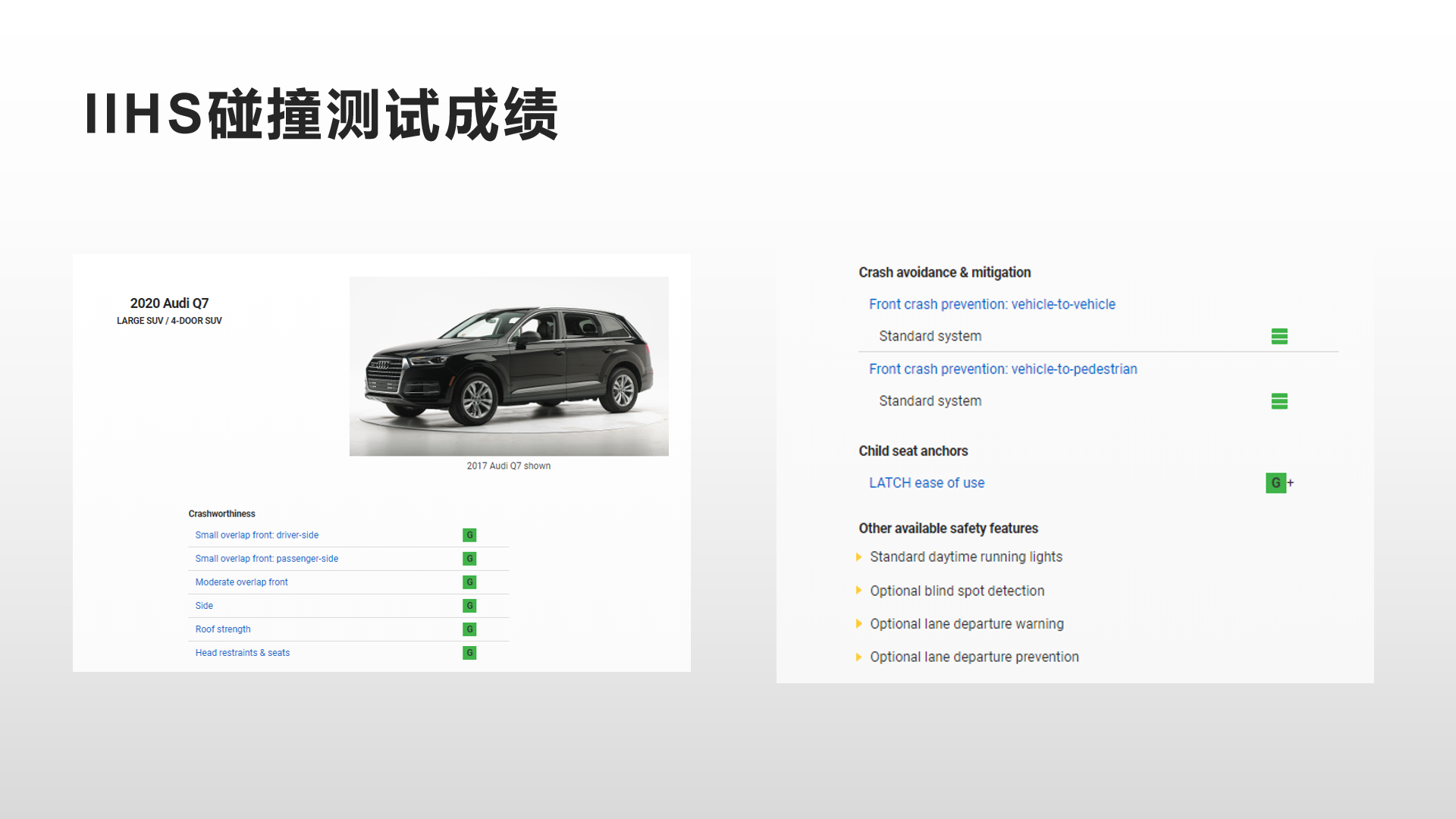Click G rating icon in the Side row

[469, 606]
